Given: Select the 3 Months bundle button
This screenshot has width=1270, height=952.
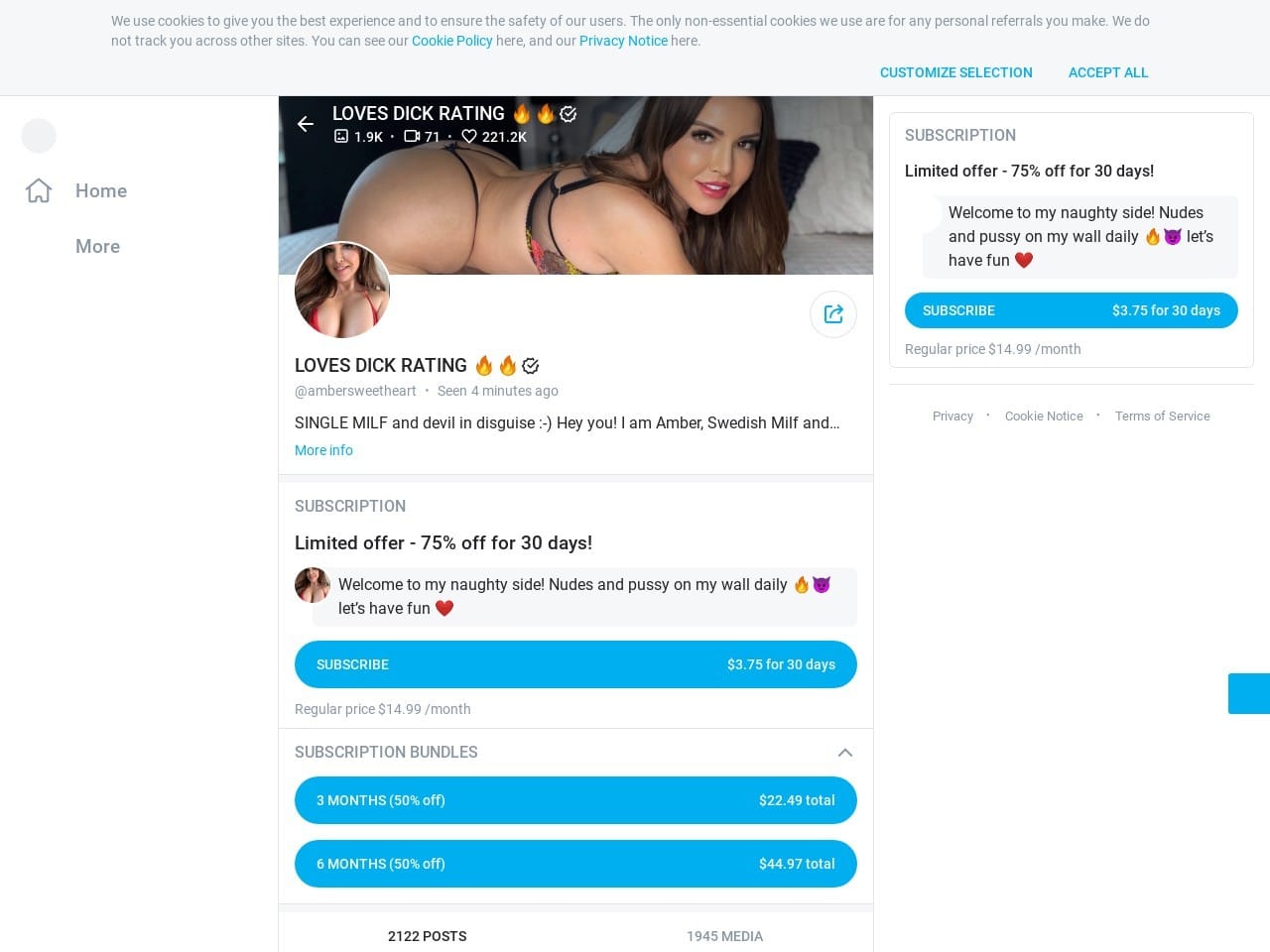Looking at the screenshot, I should 575,800.
